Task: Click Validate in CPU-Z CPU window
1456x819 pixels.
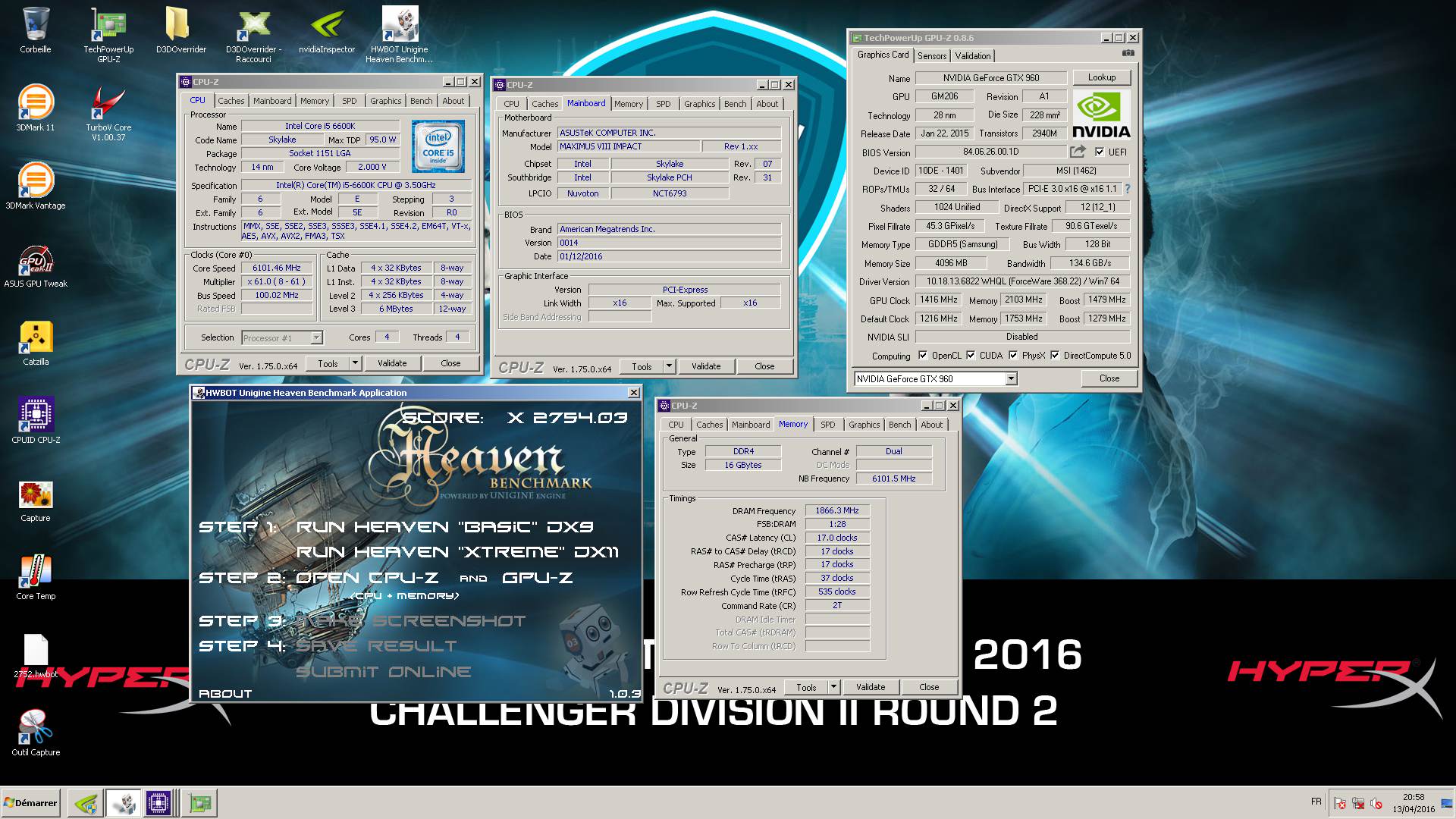Action: [x=392, y=363]
